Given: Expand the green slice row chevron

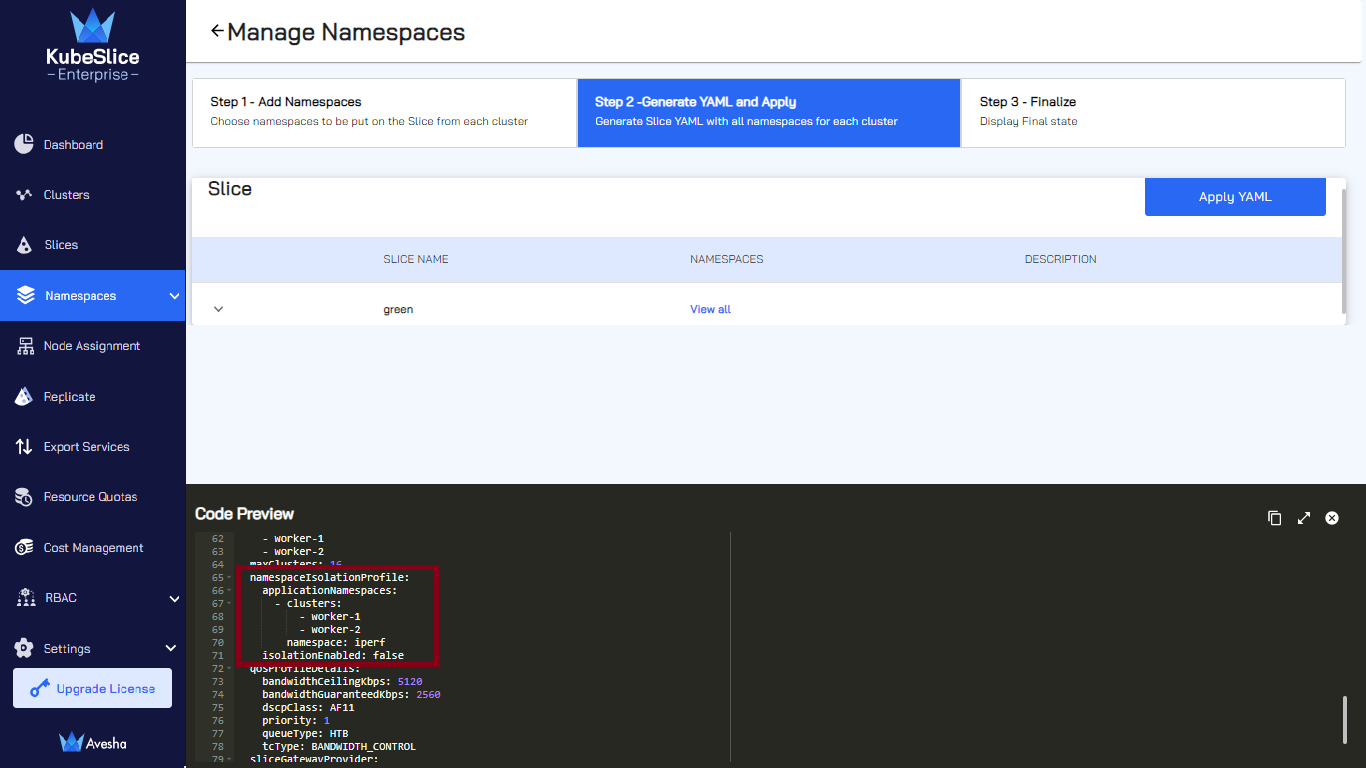Looking at the screenshot, I should pyautogui.click(x=218, y=309).
